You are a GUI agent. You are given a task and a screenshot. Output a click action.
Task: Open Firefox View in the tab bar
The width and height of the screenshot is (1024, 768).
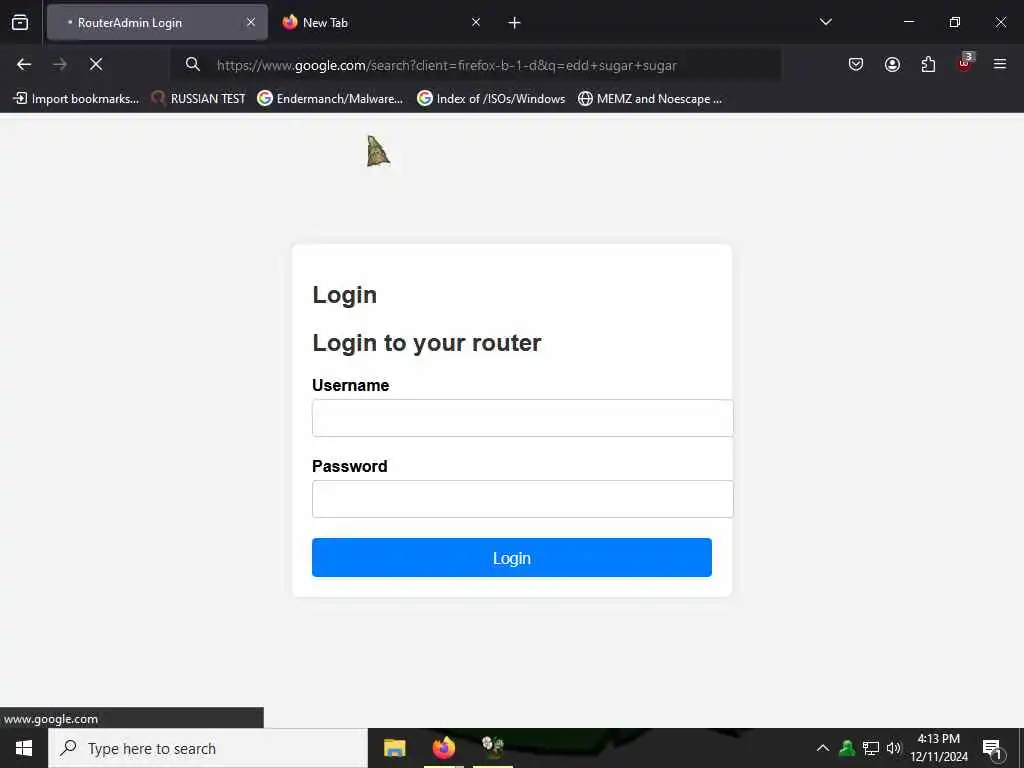(x=20, y=23)
